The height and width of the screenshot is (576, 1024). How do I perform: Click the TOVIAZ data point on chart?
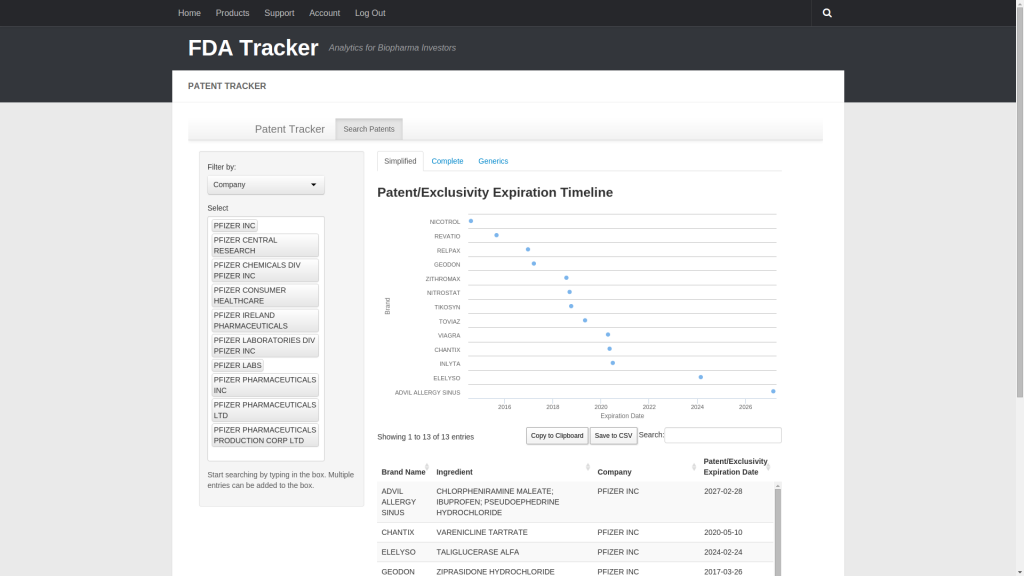click(585, 321)
